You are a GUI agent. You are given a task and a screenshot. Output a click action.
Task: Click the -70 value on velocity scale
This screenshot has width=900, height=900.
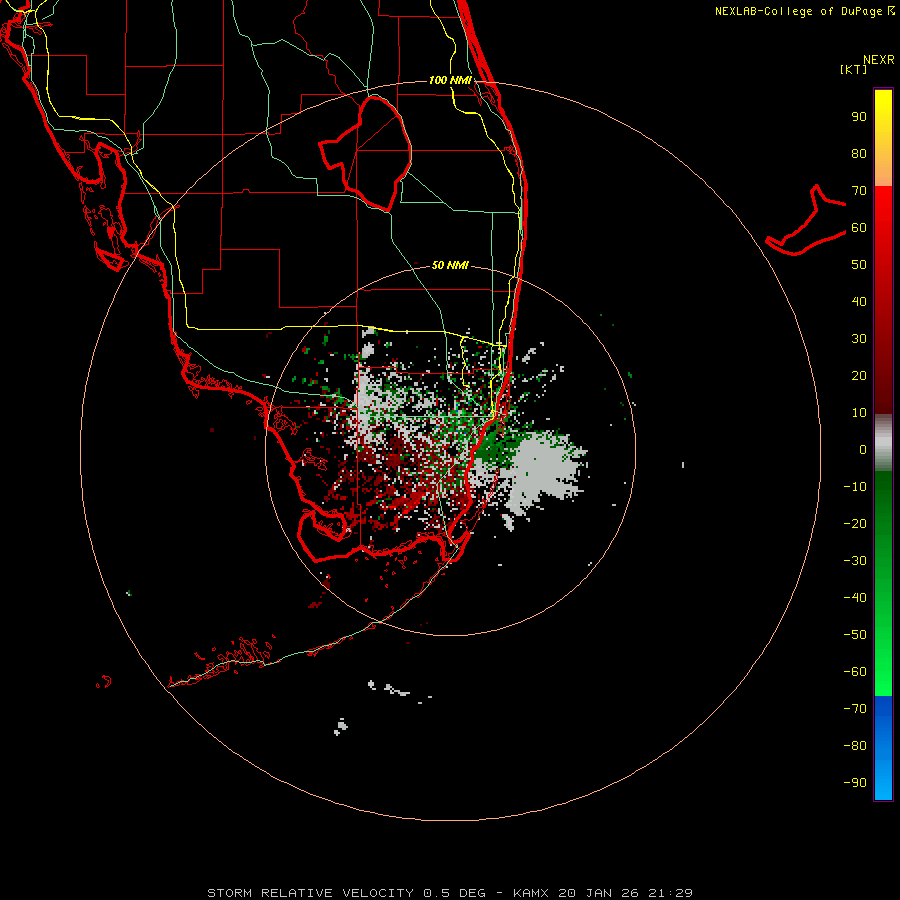coord(855,708)
